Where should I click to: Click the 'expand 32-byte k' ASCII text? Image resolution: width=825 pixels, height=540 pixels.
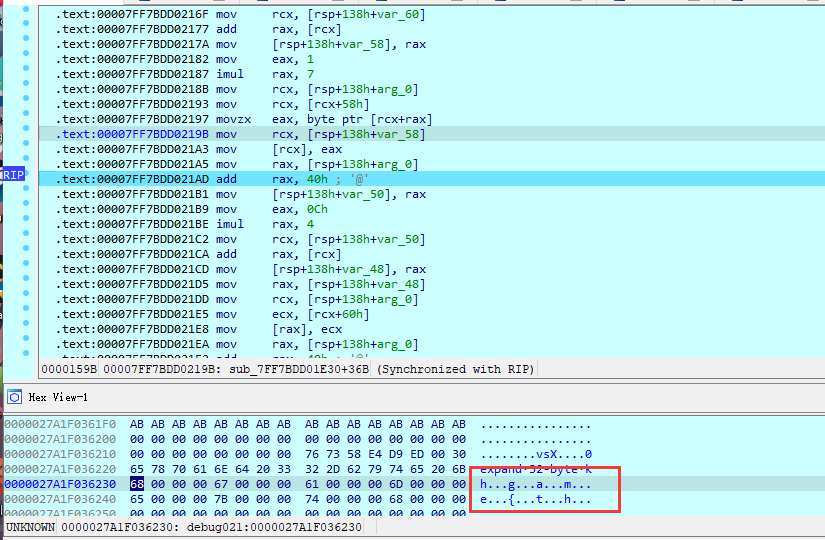click(x=536, y=468)
